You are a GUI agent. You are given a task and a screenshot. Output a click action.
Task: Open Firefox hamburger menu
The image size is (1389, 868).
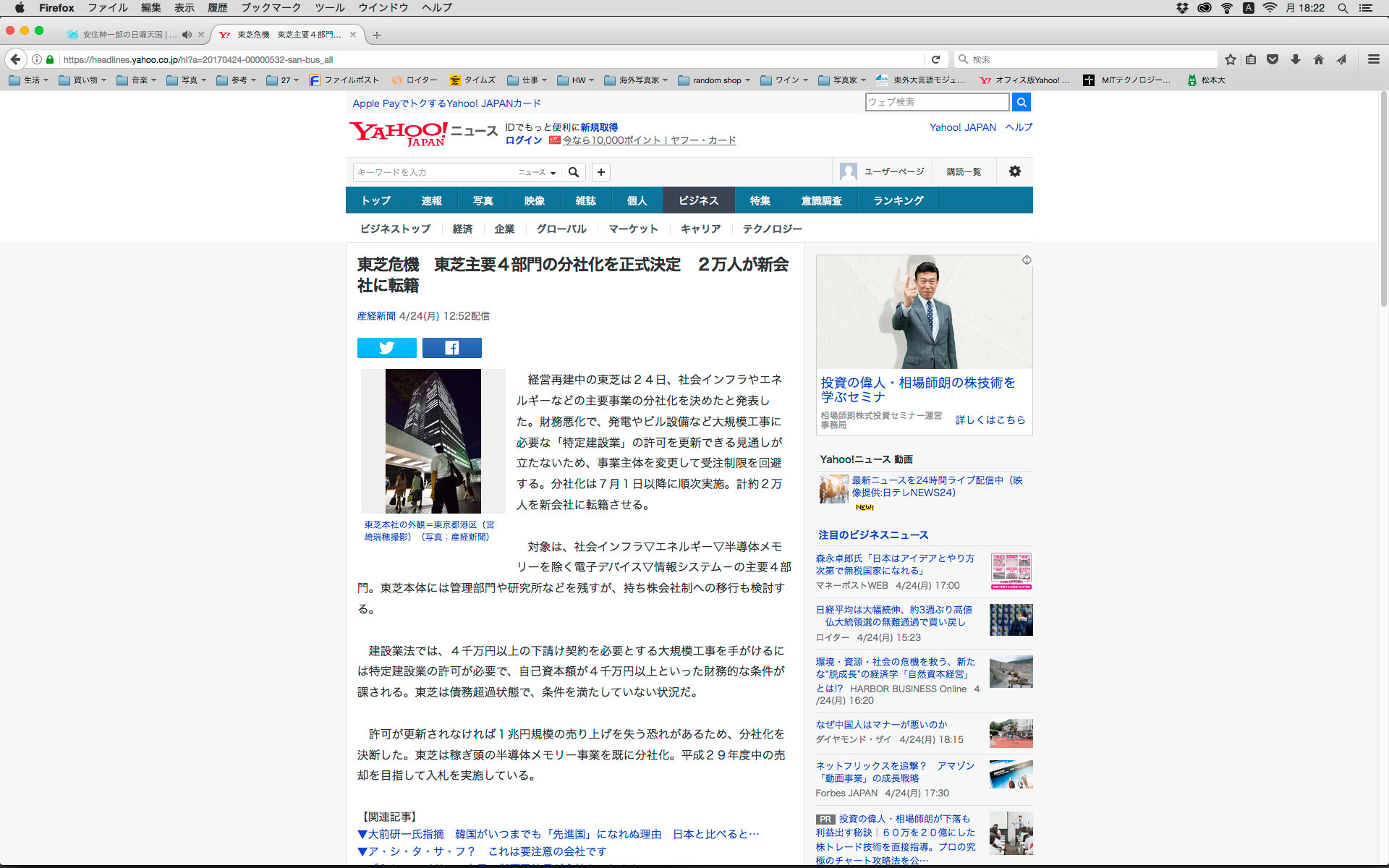tap(1373, 59)
